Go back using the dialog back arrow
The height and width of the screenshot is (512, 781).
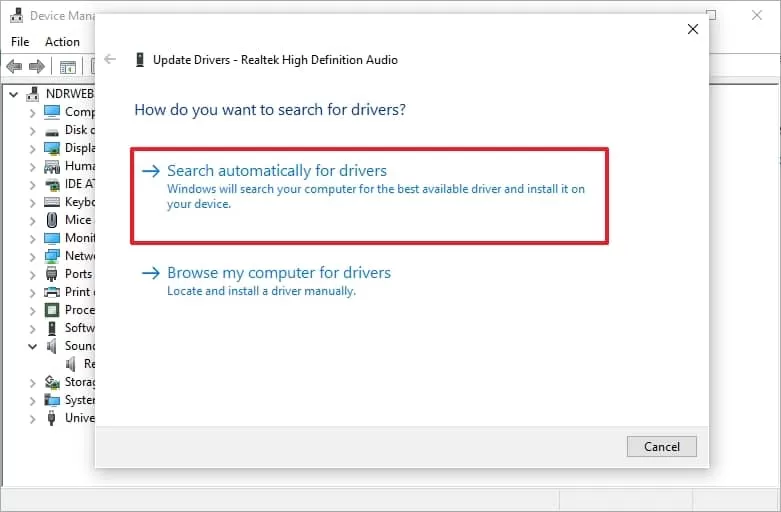point(110,59)
